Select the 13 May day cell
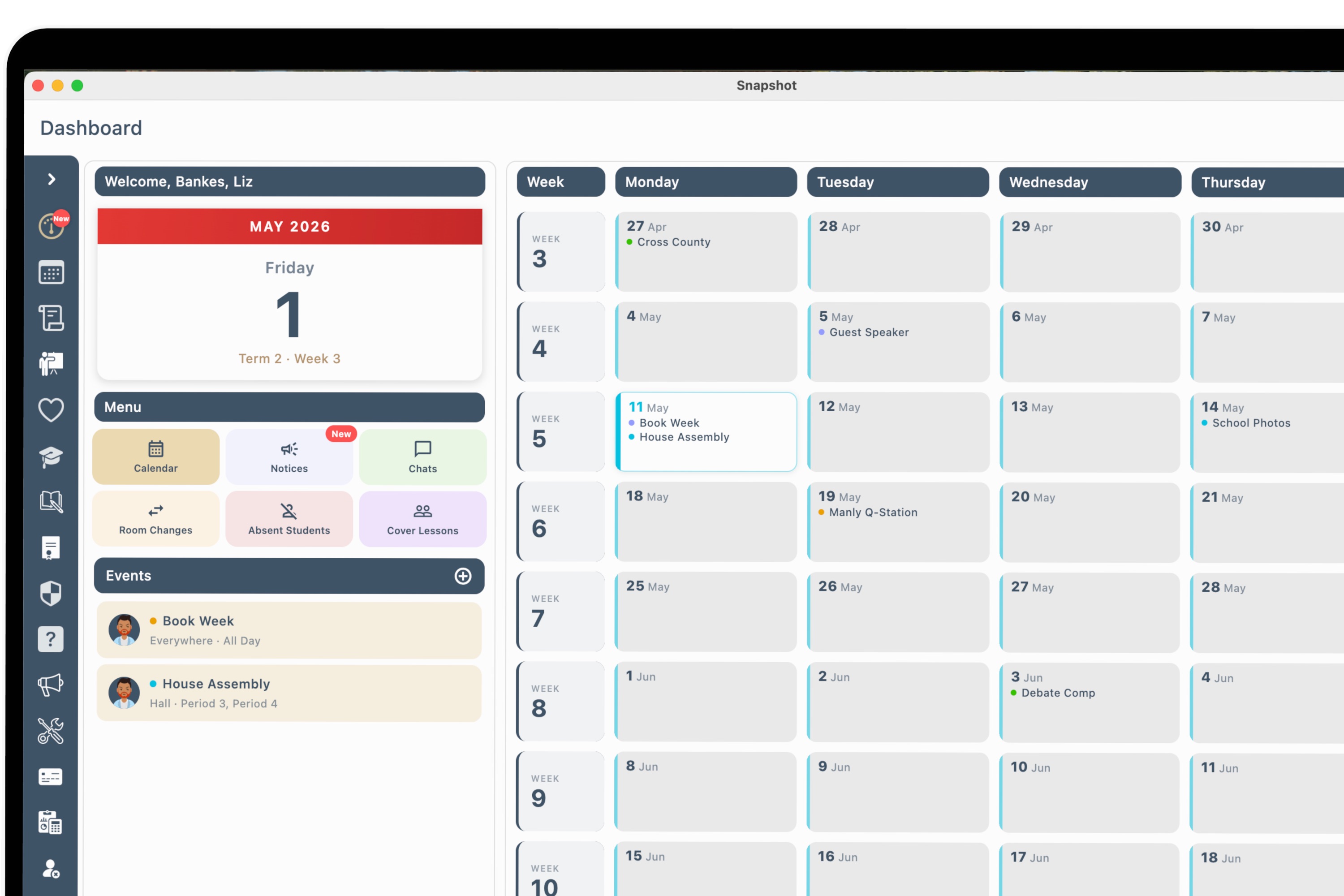The height and width of the screenshot is (896, 1344). (x=1090, y=432)
